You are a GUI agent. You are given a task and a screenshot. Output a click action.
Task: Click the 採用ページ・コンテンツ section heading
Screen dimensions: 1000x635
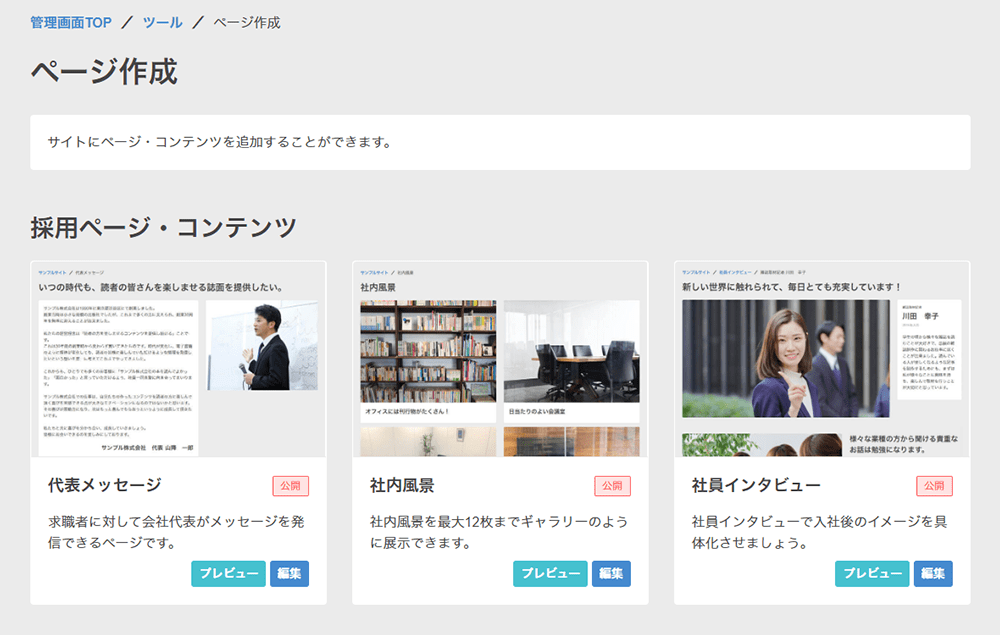click(164, 227)
